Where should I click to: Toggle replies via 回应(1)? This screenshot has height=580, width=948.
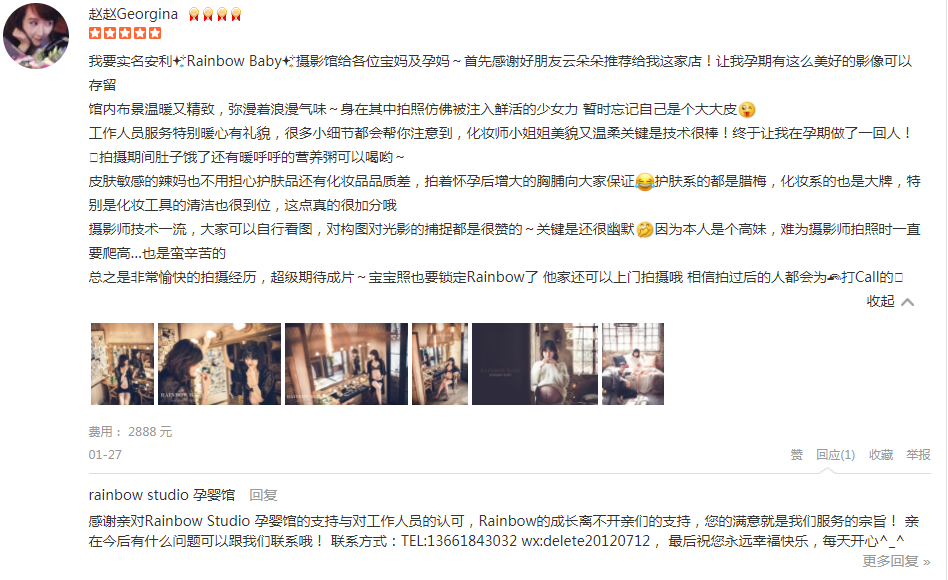[x=836, y=455]
